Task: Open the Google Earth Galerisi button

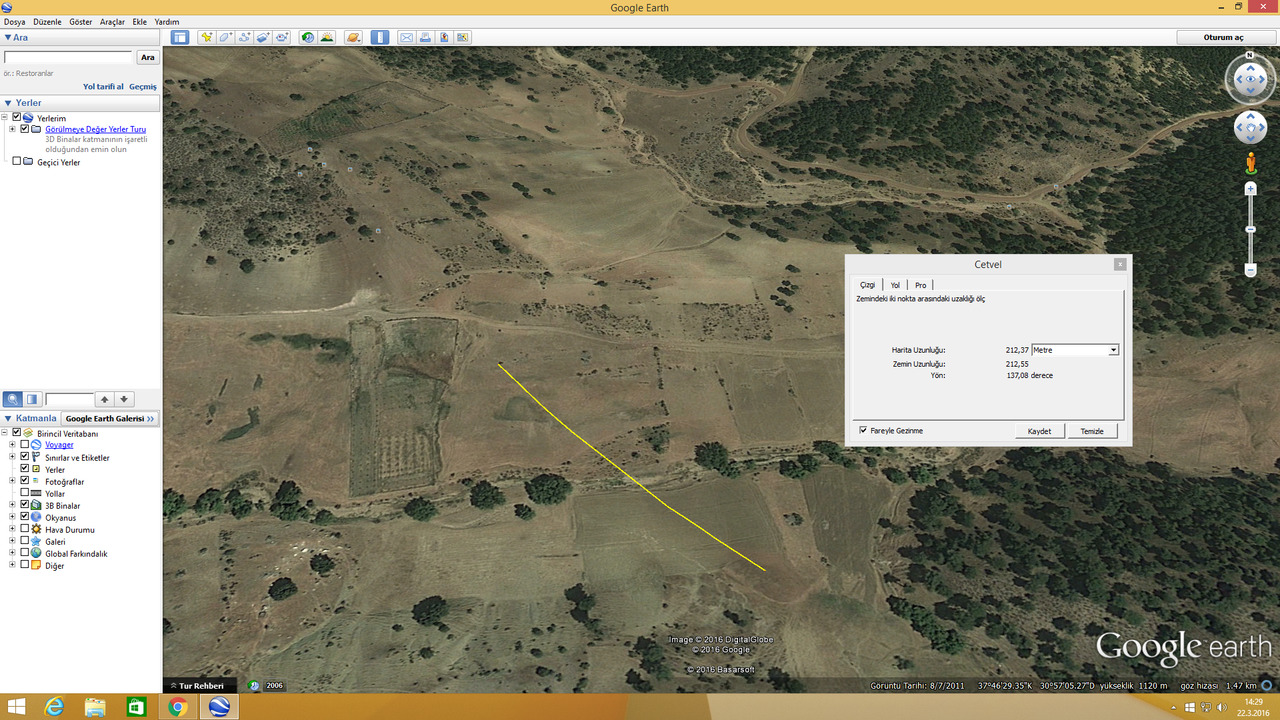Action: click(x=110, y=418)
